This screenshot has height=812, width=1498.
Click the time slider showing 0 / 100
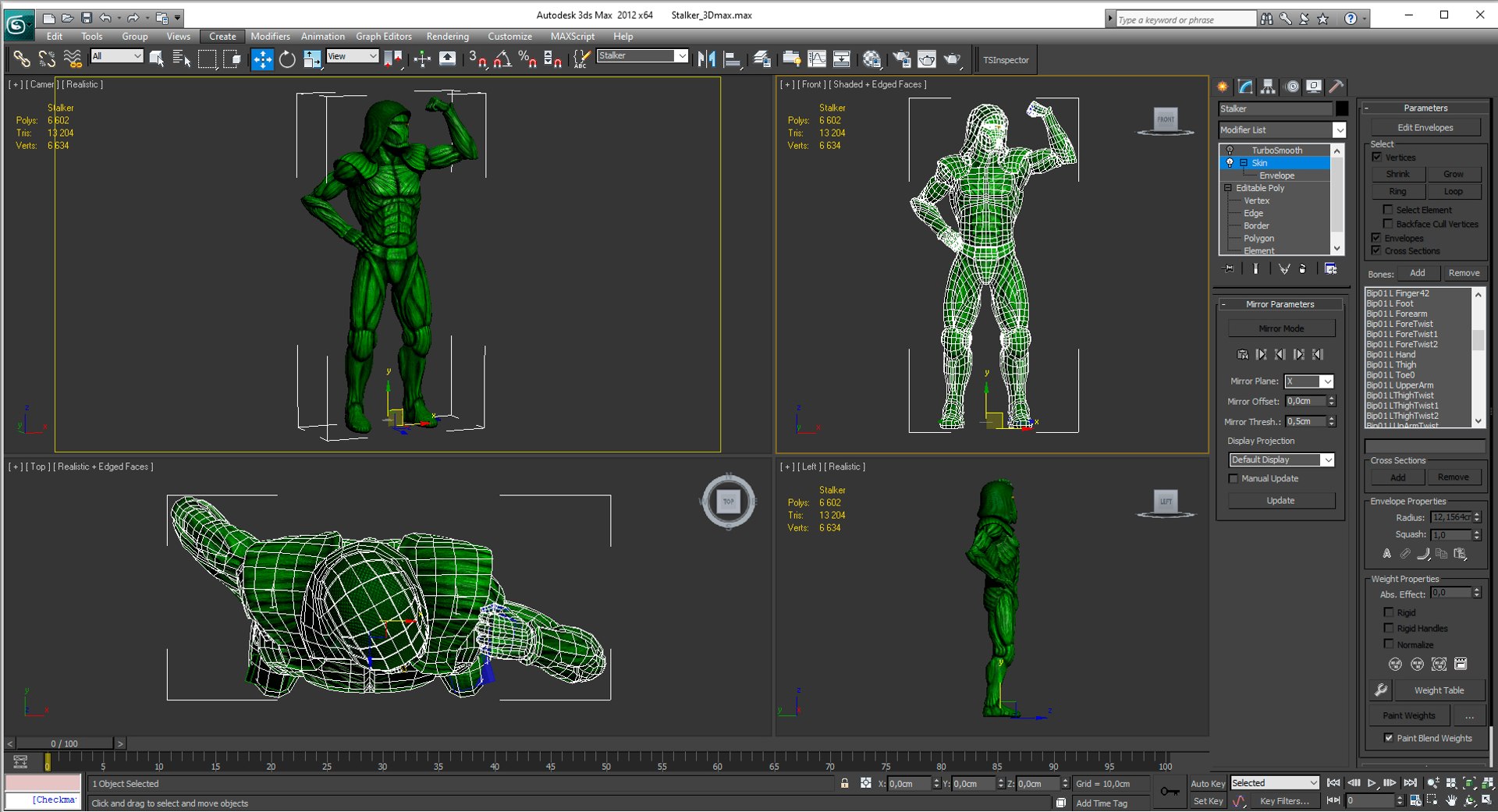tap(65, 743)
